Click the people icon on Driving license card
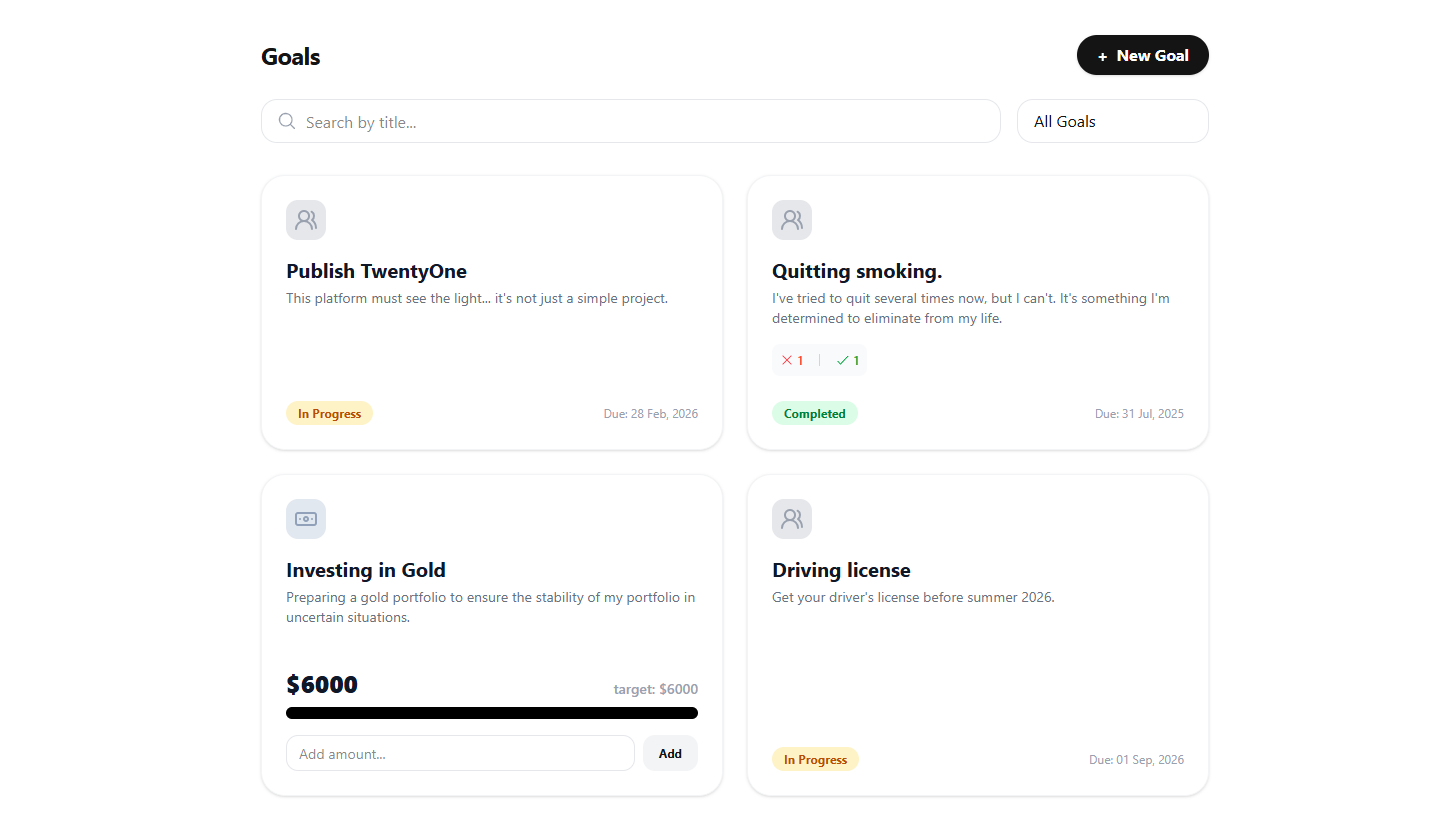The width and height of the screenshot is (1453, 819). 792,519
